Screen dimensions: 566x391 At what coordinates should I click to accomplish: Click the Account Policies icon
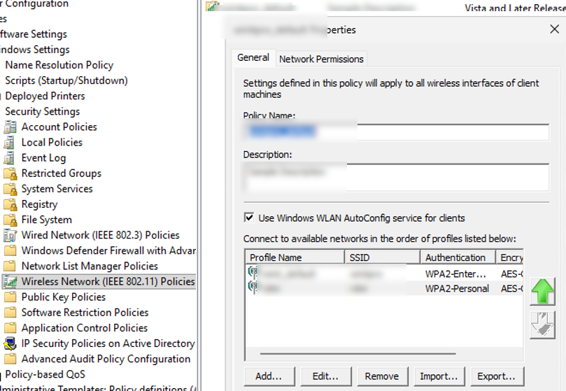click(10, 127)
